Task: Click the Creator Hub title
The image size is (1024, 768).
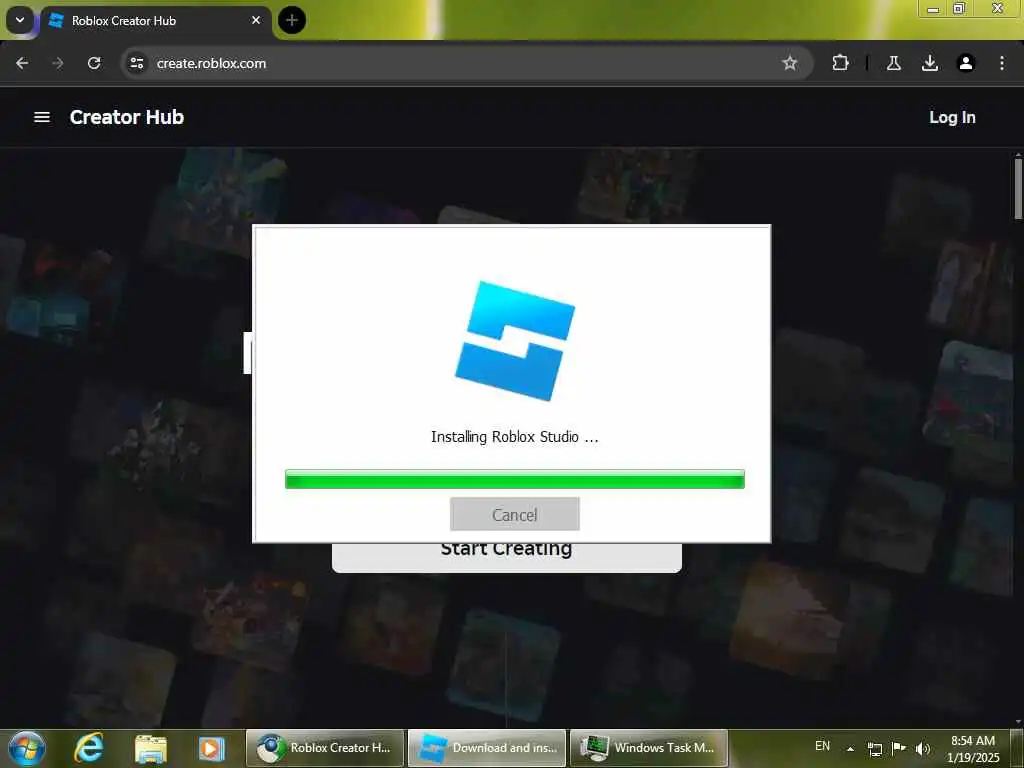Action: pos(127,117)
